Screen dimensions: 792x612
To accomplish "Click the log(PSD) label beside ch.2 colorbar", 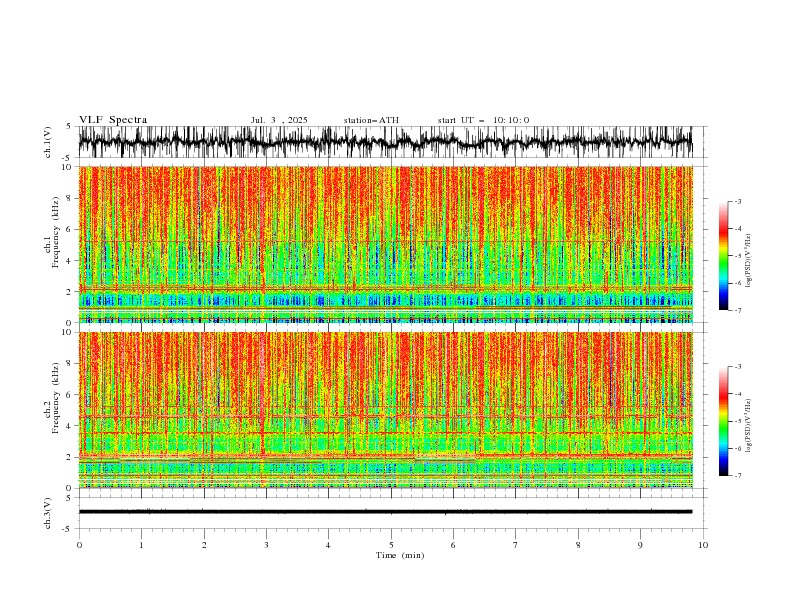I will (749, 426).
